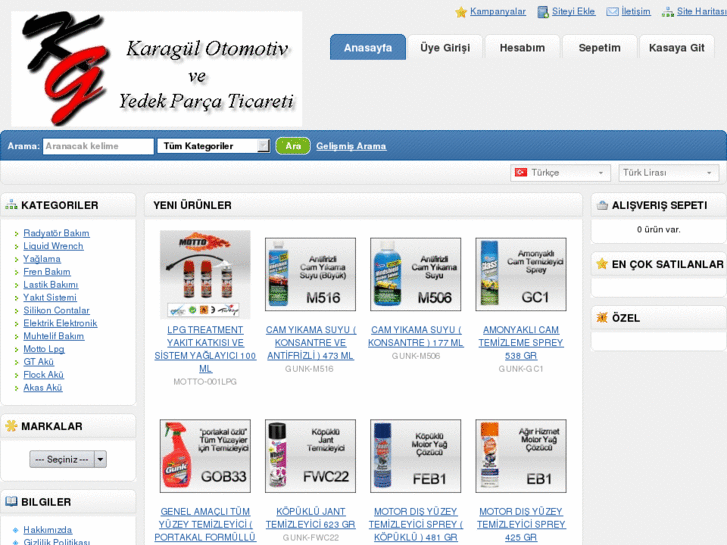Click the Site Haritası sitemap icon
The height and width of the screenshot is (545, 727).
click(x=668, y=12)
